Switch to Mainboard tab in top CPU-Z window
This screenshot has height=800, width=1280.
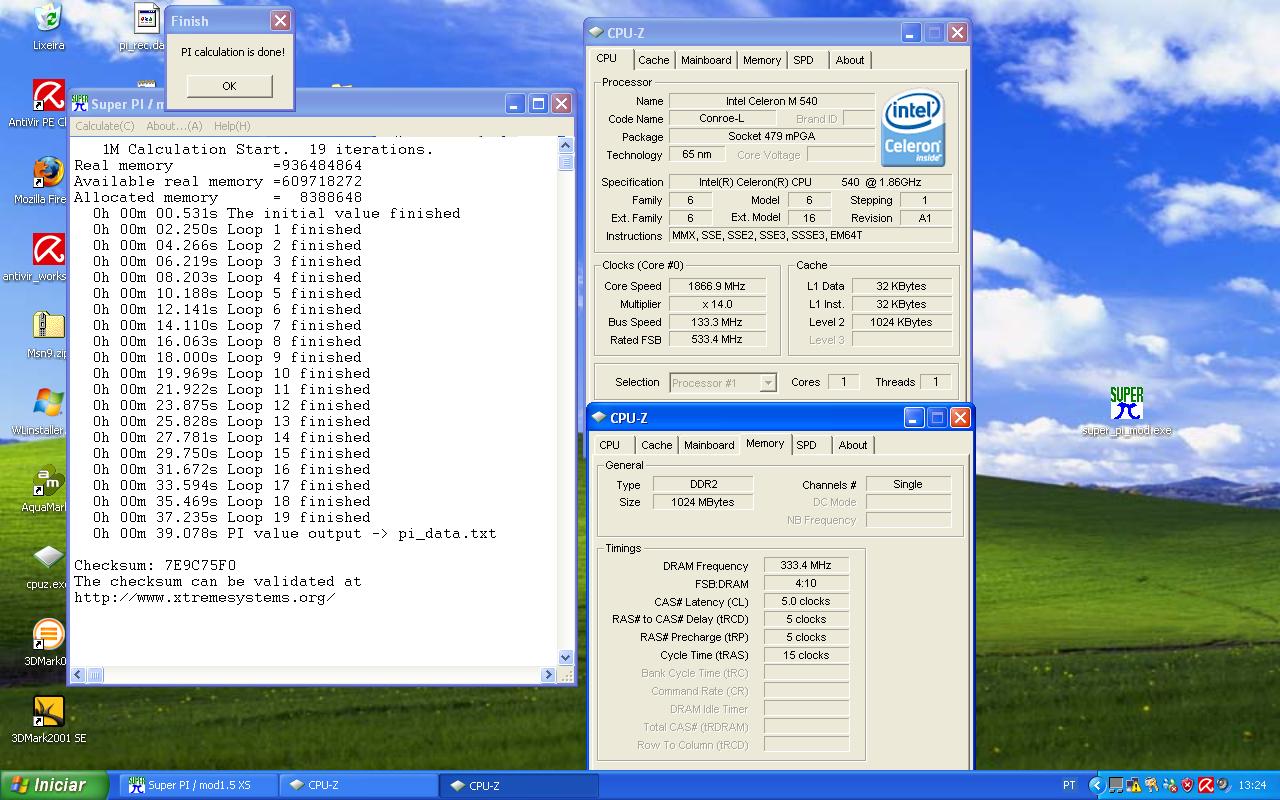click(706, 60)
